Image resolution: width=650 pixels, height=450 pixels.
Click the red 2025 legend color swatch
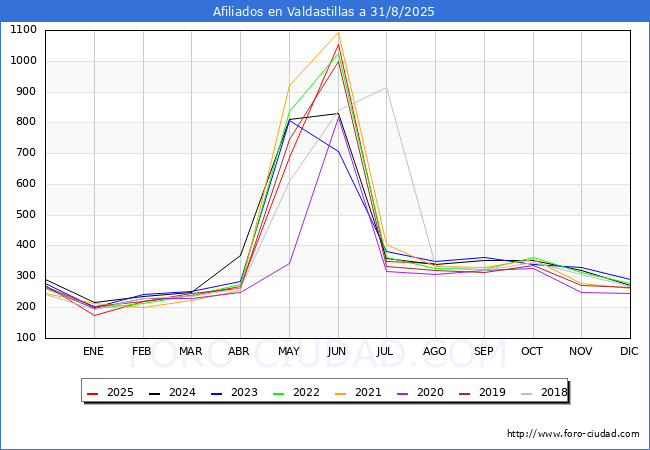92,393
